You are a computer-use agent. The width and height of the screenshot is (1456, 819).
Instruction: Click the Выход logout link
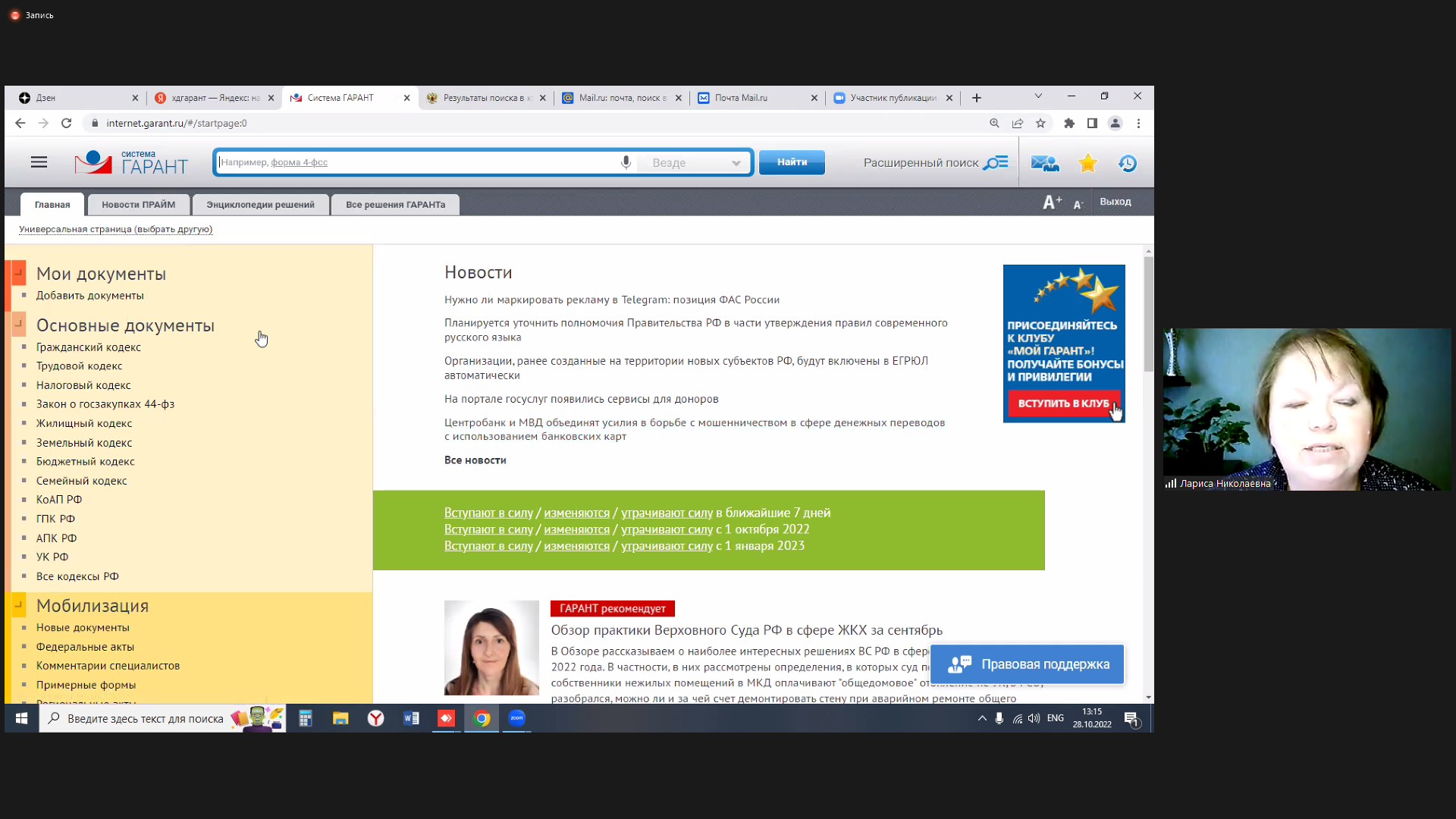tap(1115, 202)
